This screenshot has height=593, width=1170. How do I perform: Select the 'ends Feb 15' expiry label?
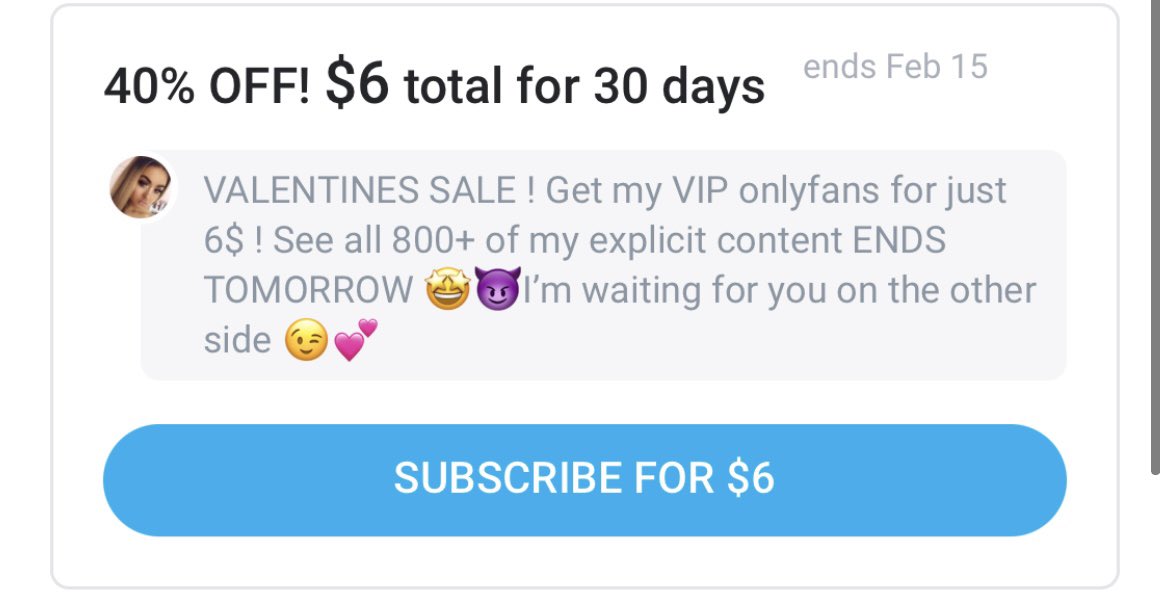click(x=895, y=66)
